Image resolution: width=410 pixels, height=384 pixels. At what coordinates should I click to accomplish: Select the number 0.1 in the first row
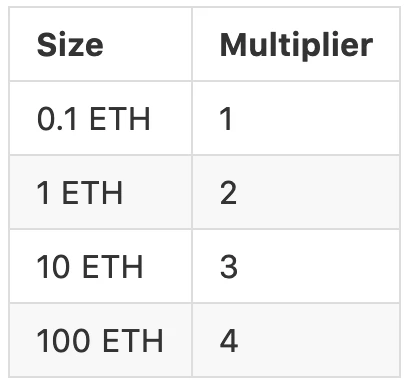(x=57, y=119)
